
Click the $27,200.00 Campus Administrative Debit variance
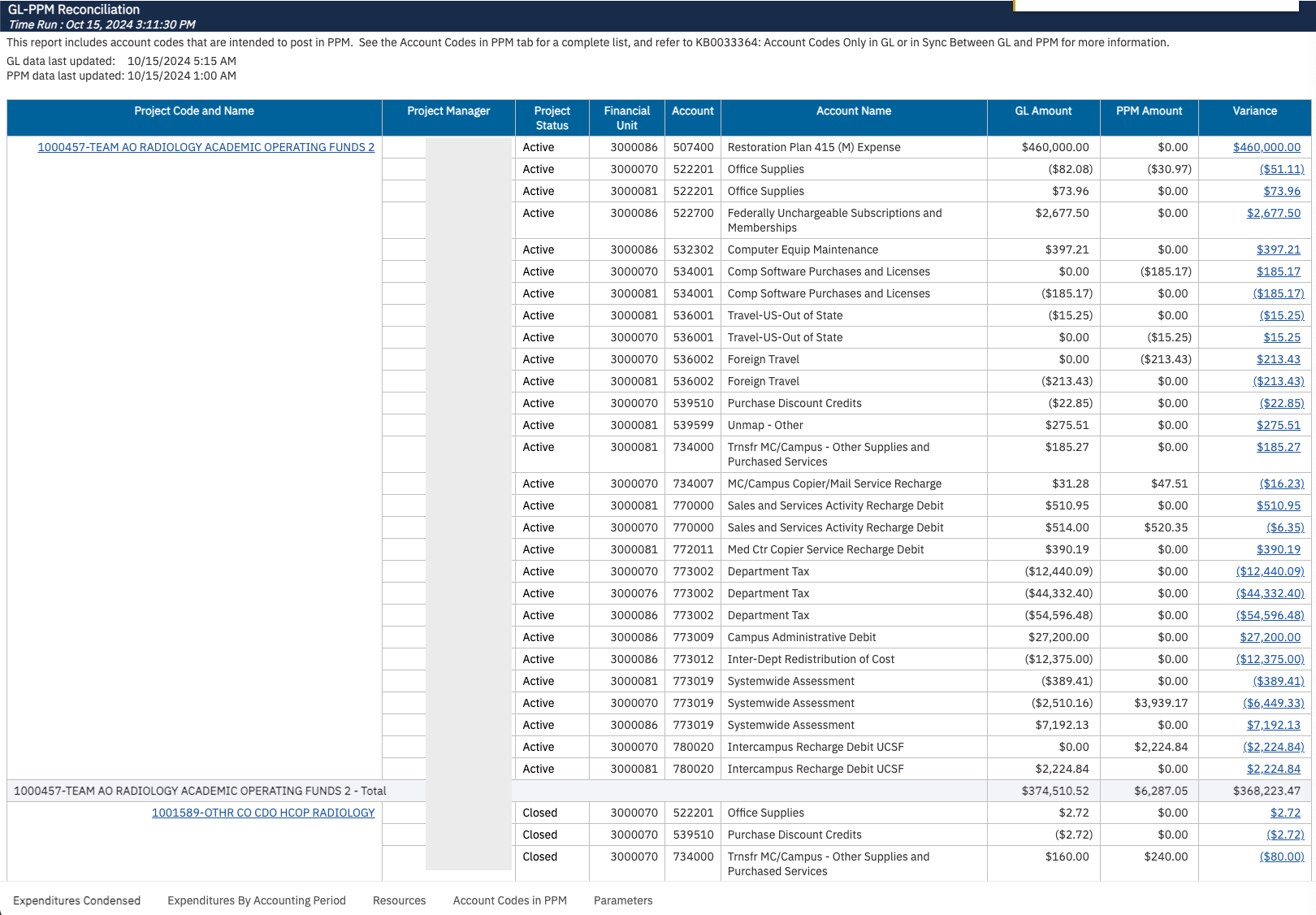(x=1270, y=637)
